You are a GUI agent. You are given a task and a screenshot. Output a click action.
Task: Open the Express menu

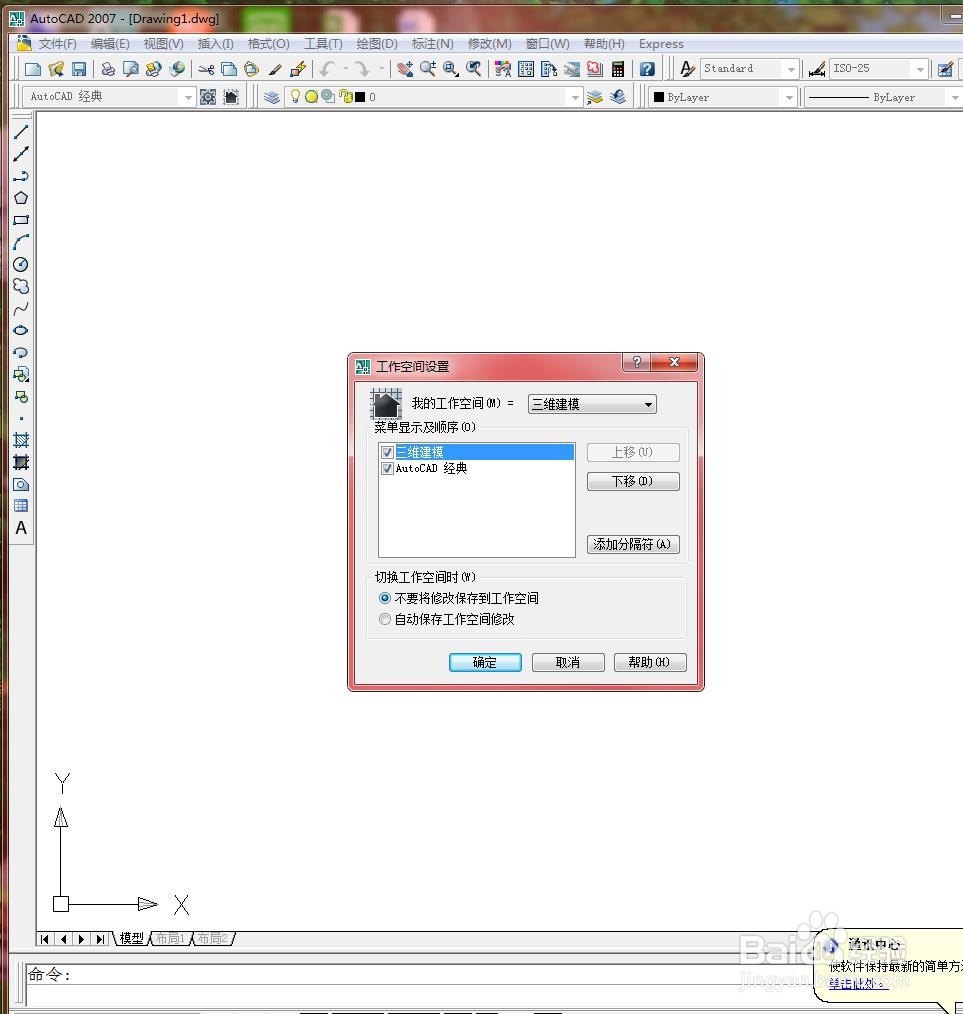661,44
